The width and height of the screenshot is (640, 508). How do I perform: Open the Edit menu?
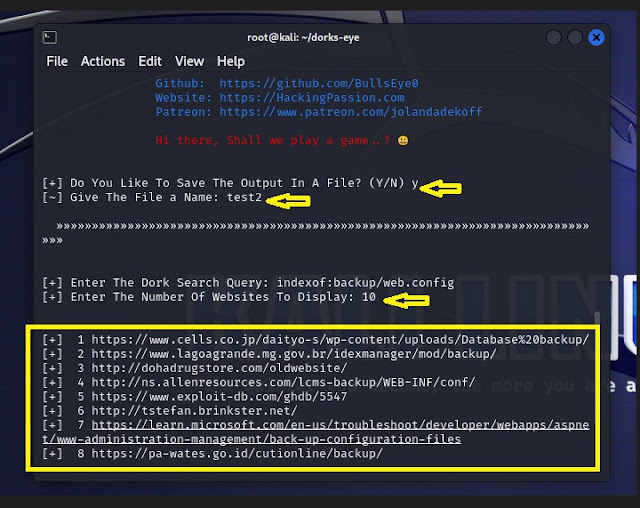tap(150, 61)
